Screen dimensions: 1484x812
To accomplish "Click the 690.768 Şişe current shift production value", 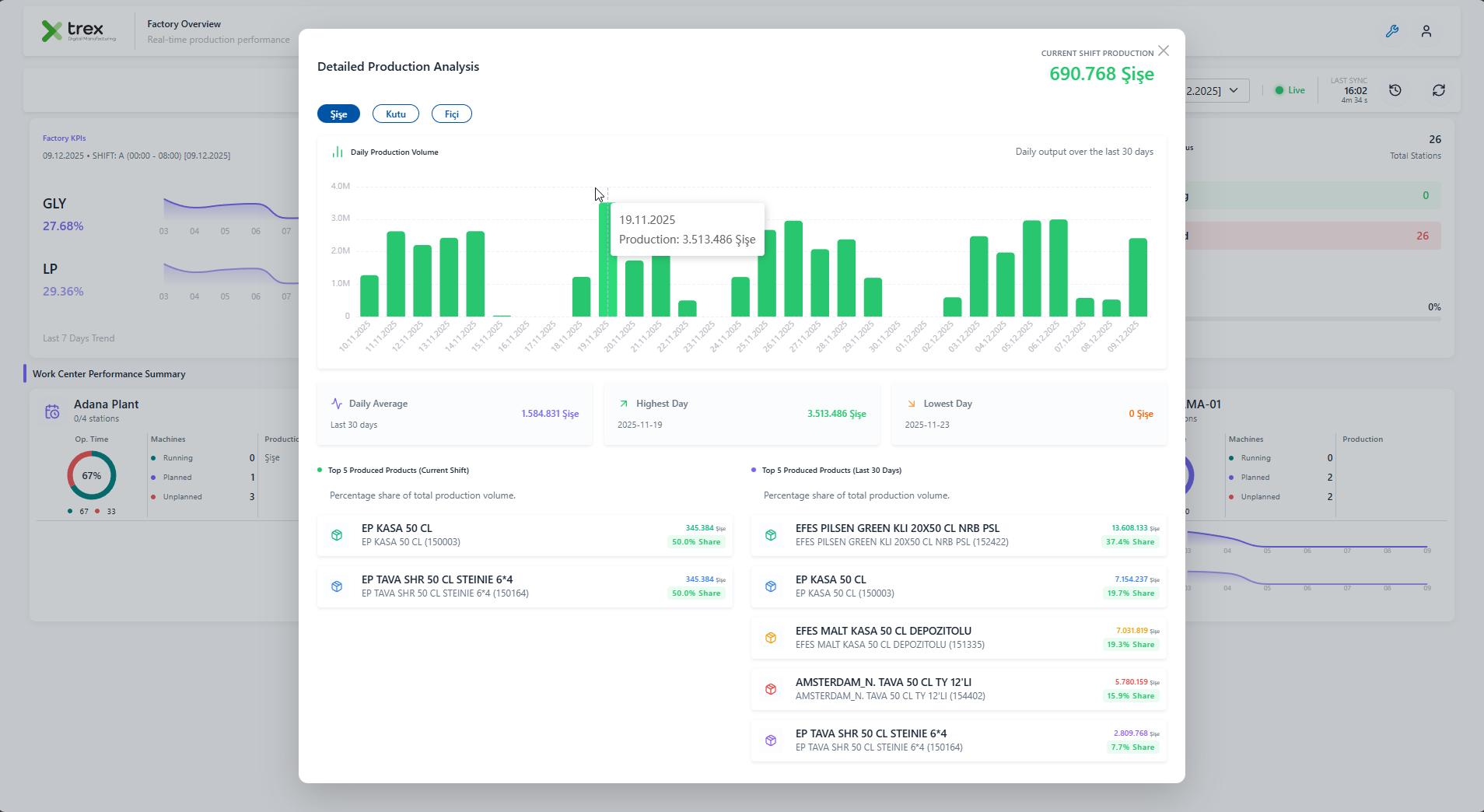I will [x=1101, y=74].
